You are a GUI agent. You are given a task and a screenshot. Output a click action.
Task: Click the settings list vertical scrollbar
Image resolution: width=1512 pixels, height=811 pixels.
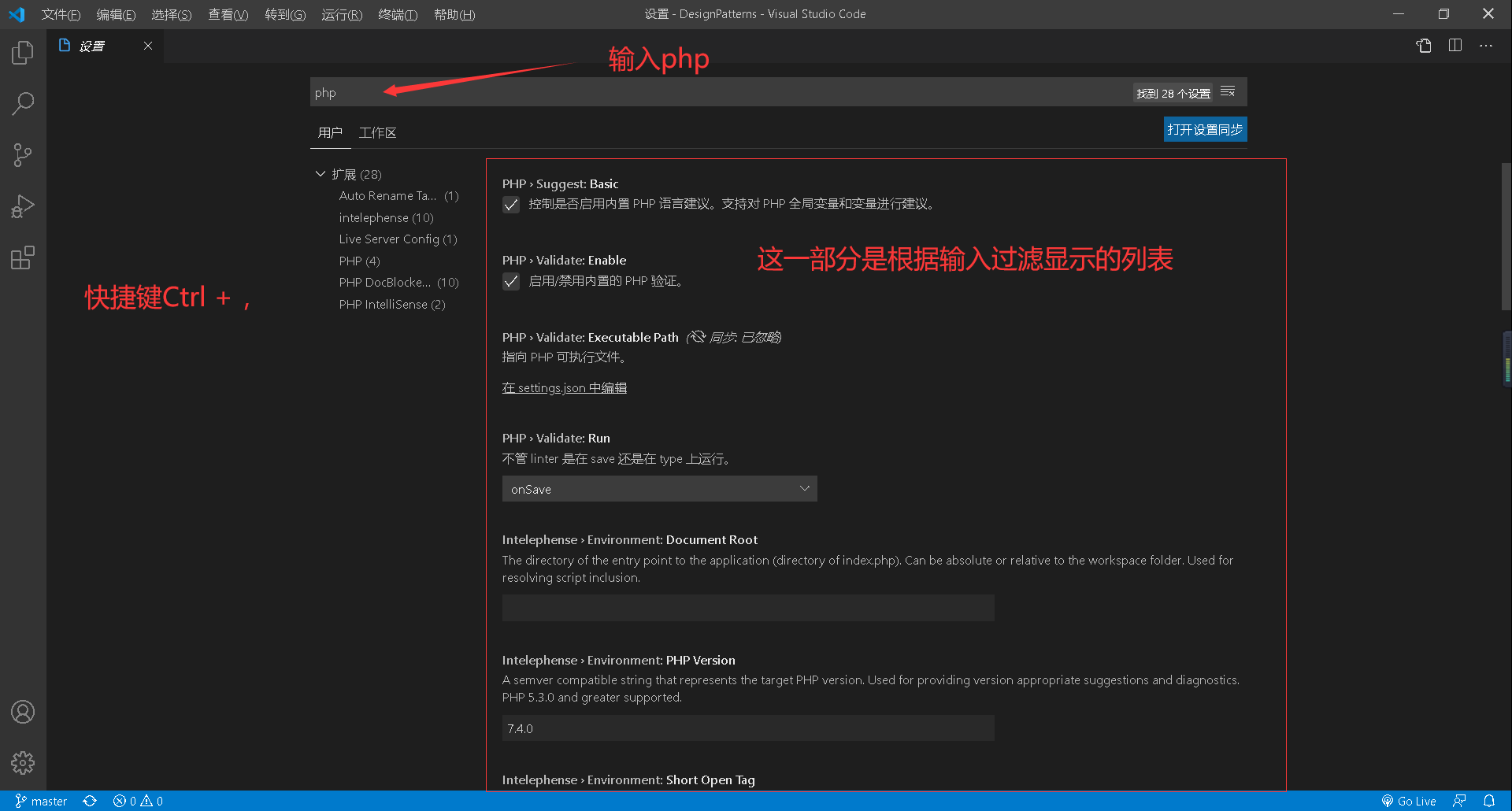click(x=1506, y=236)
